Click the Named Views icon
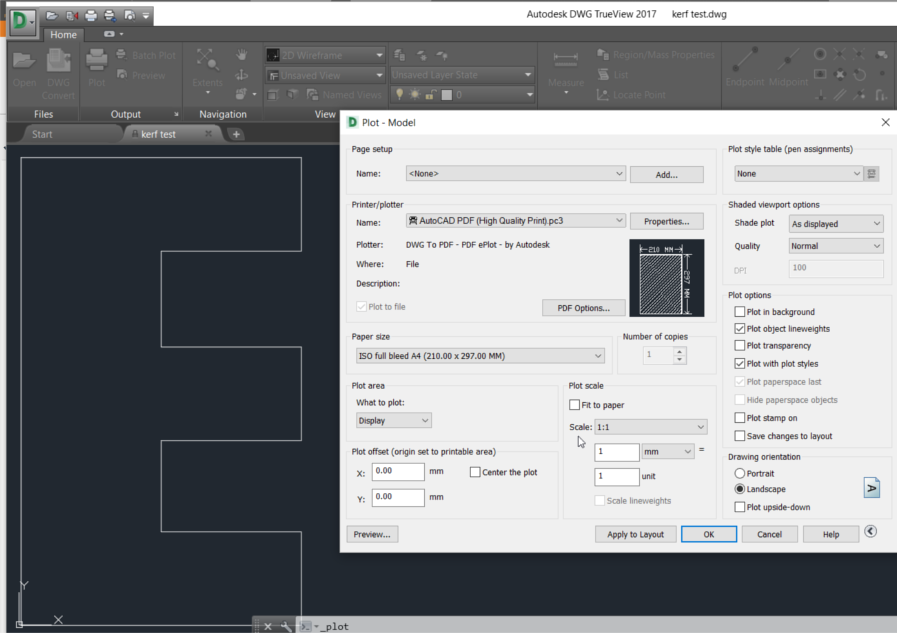Viewport: 897px width, 633px height. point(312,94)
